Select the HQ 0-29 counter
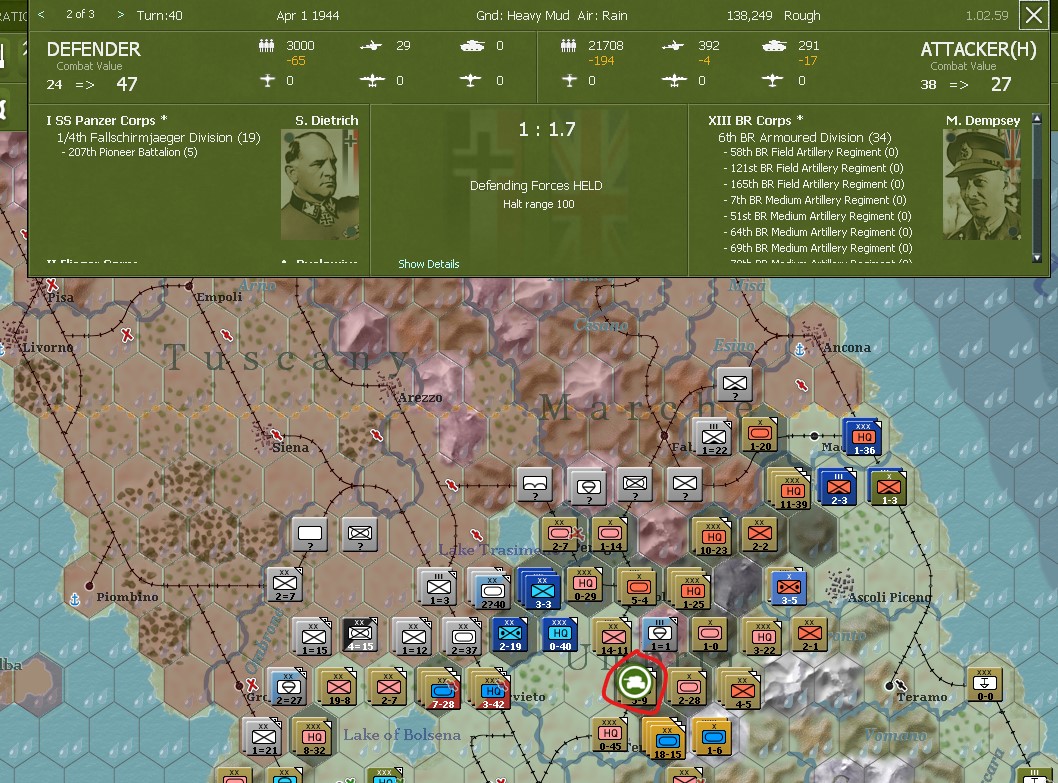The height and width of the screenshot is (783, 1058). point(585,584)
